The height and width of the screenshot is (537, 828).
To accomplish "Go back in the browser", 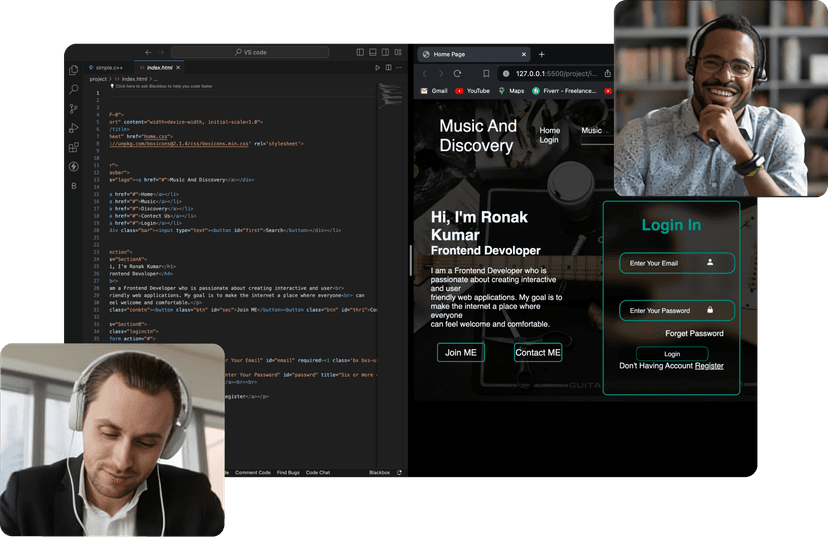I will pos(425,73).
